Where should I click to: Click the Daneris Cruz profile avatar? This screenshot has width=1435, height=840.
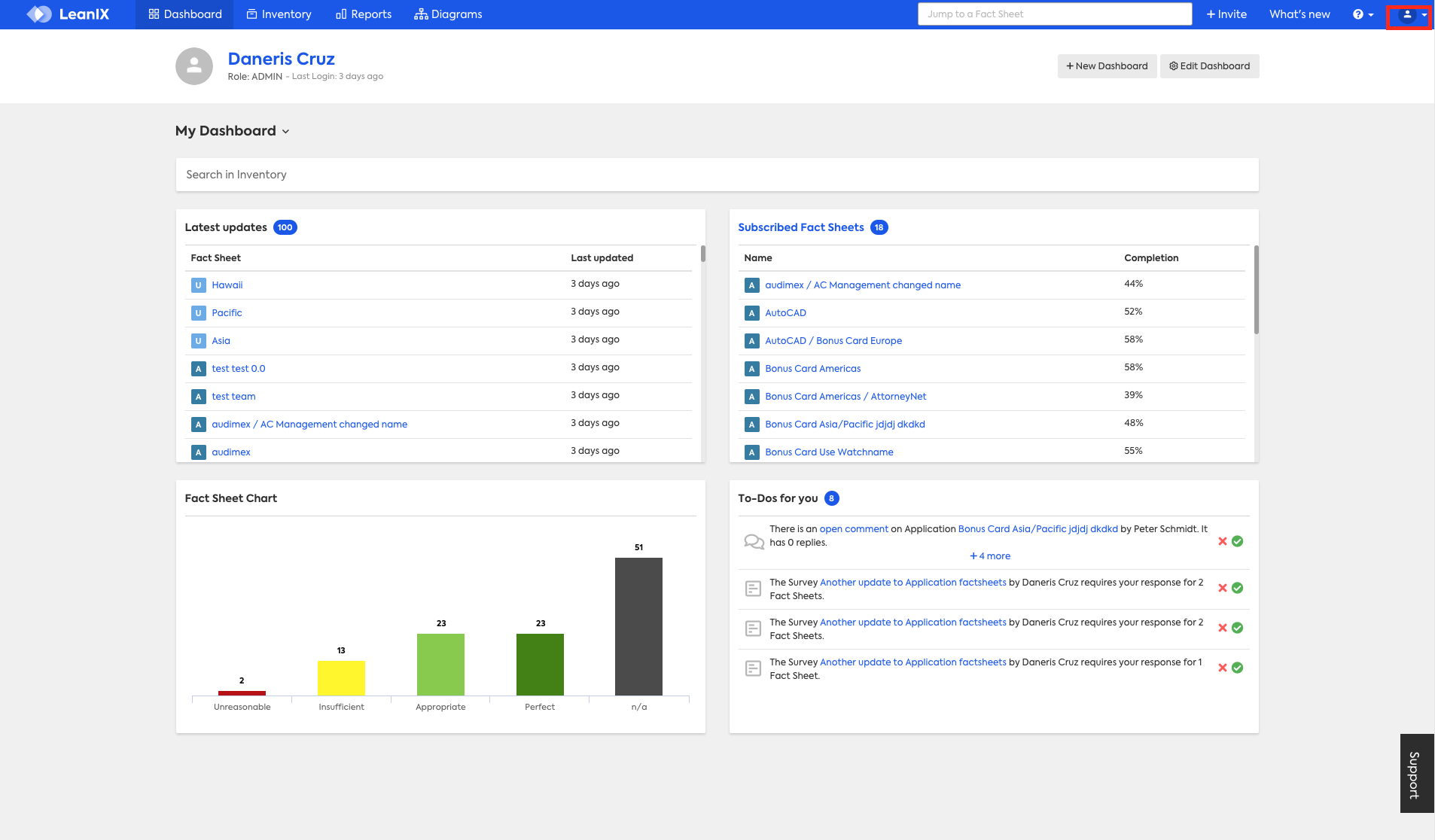tap(194, 66)
